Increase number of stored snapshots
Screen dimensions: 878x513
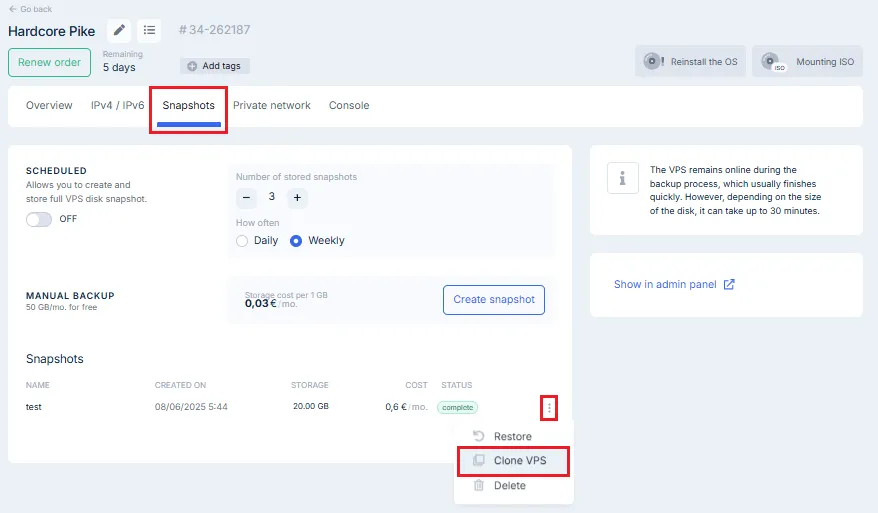297,198
